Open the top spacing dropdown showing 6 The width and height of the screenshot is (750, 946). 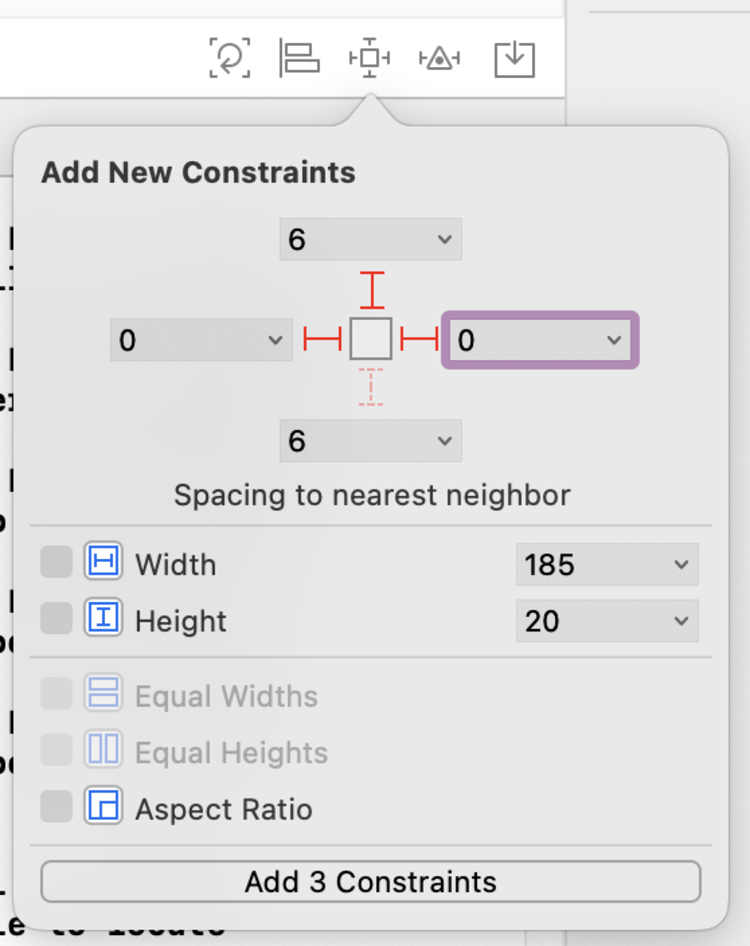coord(370,239)
